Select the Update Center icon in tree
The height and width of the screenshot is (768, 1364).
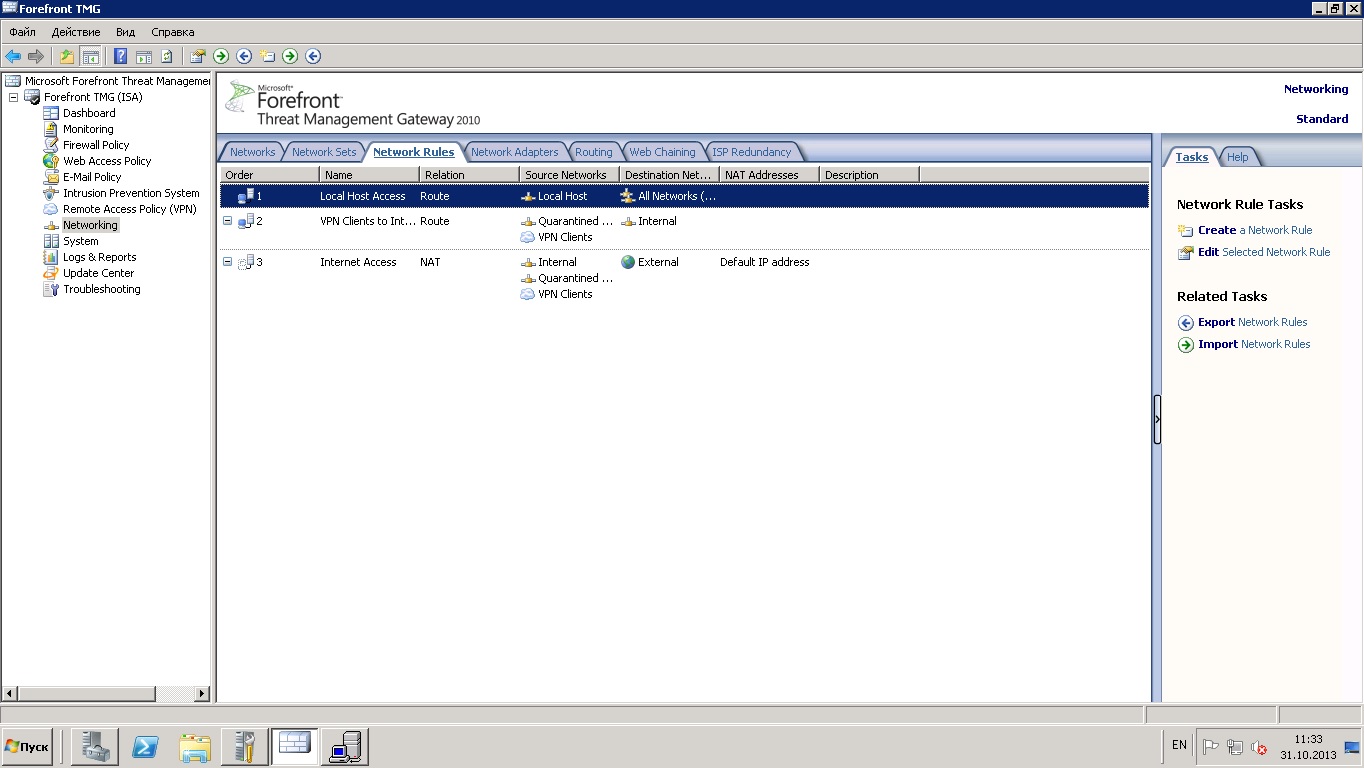tap(51, 273)
